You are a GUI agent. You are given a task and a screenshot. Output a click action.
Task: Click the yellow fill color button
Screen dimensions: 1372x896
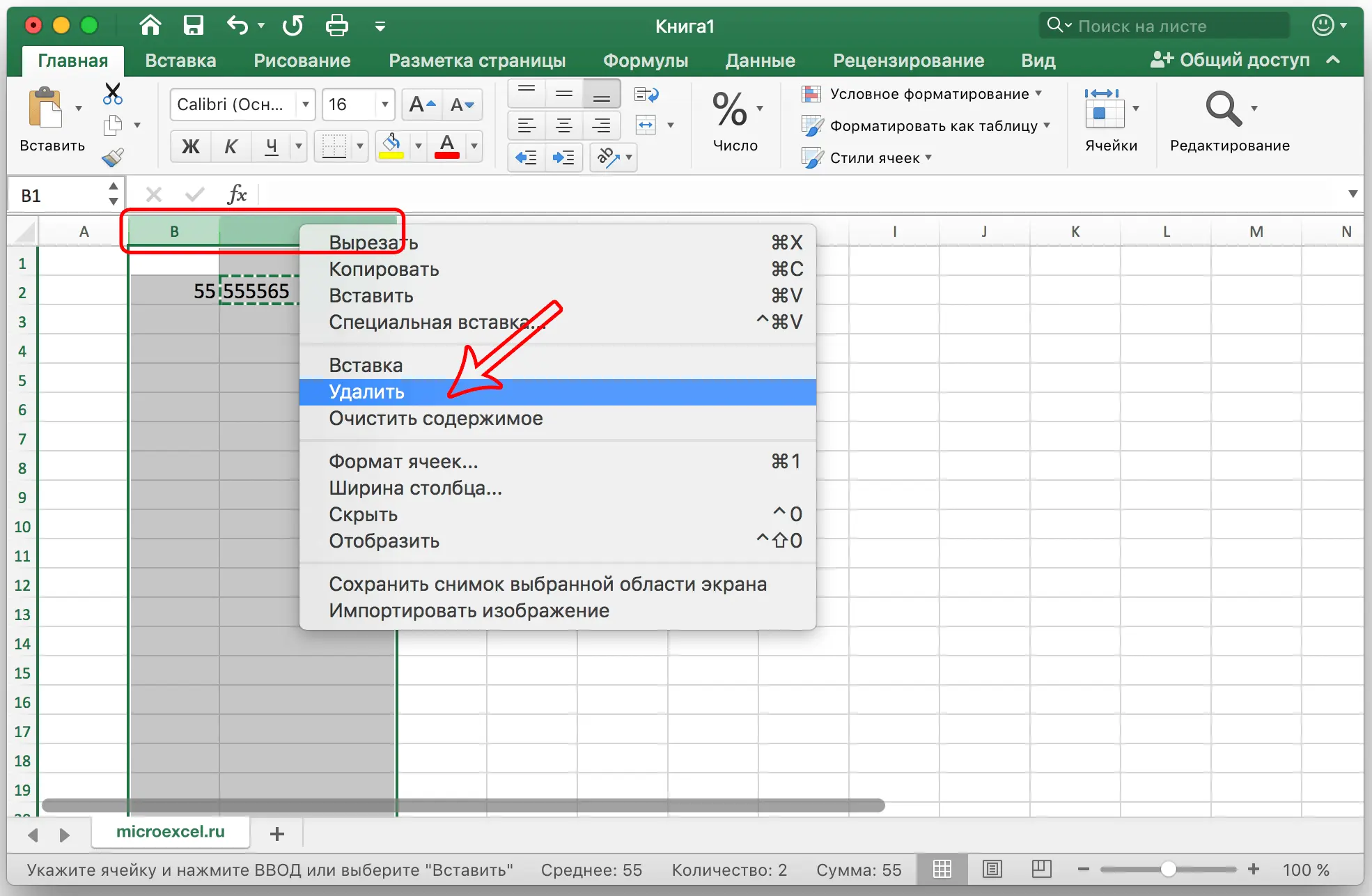point(391,146)
